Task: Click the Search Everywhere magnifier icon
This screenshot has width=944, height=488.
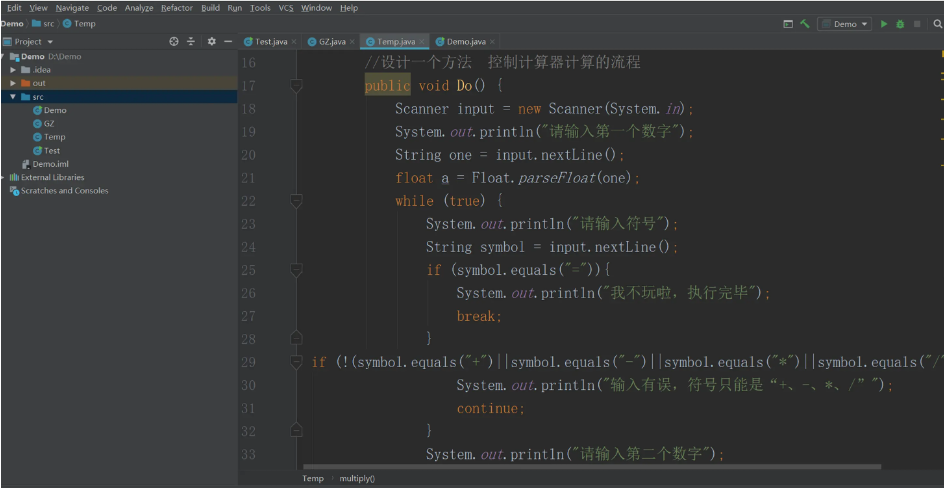Action: [937, 24]
